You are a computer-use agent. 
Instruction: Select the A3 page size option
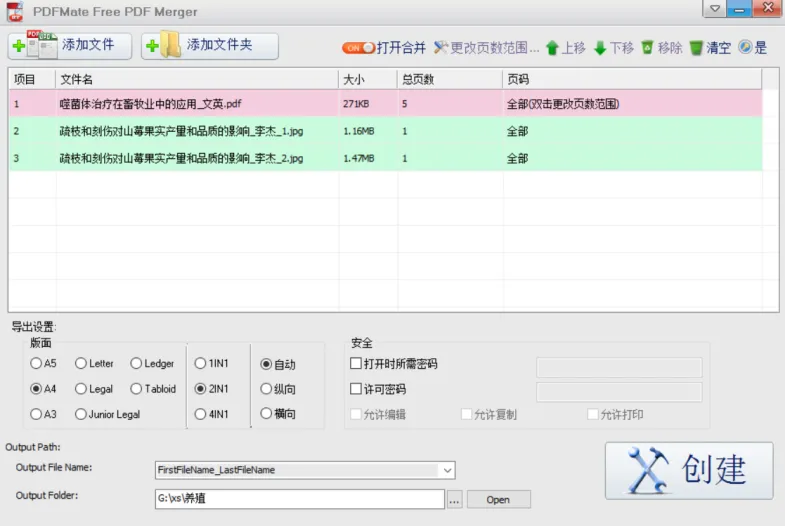pyautogui.click(x=37, y=414)
